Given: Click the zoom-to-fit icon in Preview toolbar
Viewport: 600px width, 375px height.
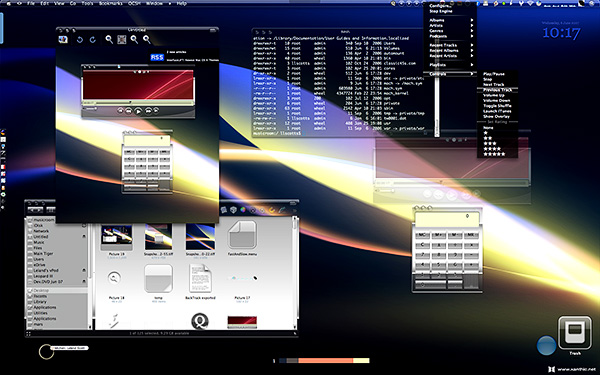Looking at the screenshot, I should (x=122, y=39).
